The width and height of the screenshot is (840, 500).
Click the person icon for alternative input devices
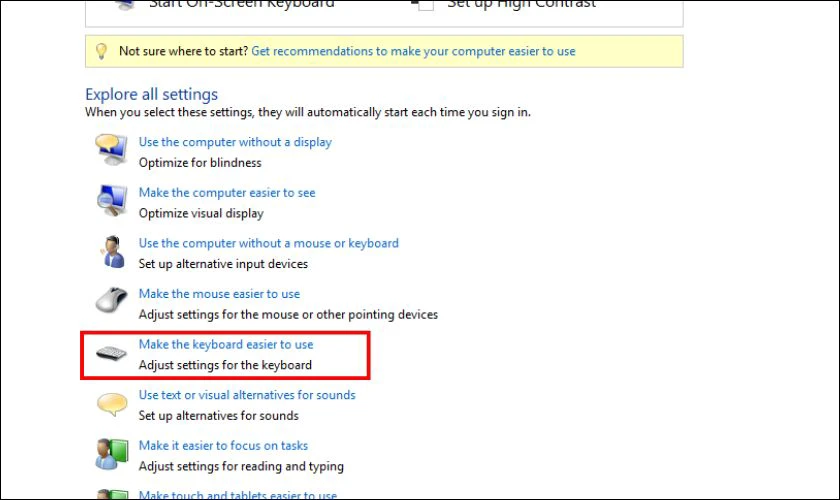tap(112, 251)
